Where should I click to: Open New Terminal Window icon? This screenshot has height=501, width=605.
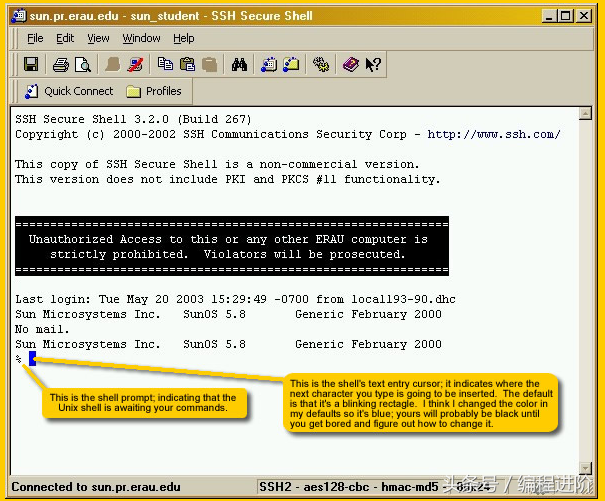point(269,64)
